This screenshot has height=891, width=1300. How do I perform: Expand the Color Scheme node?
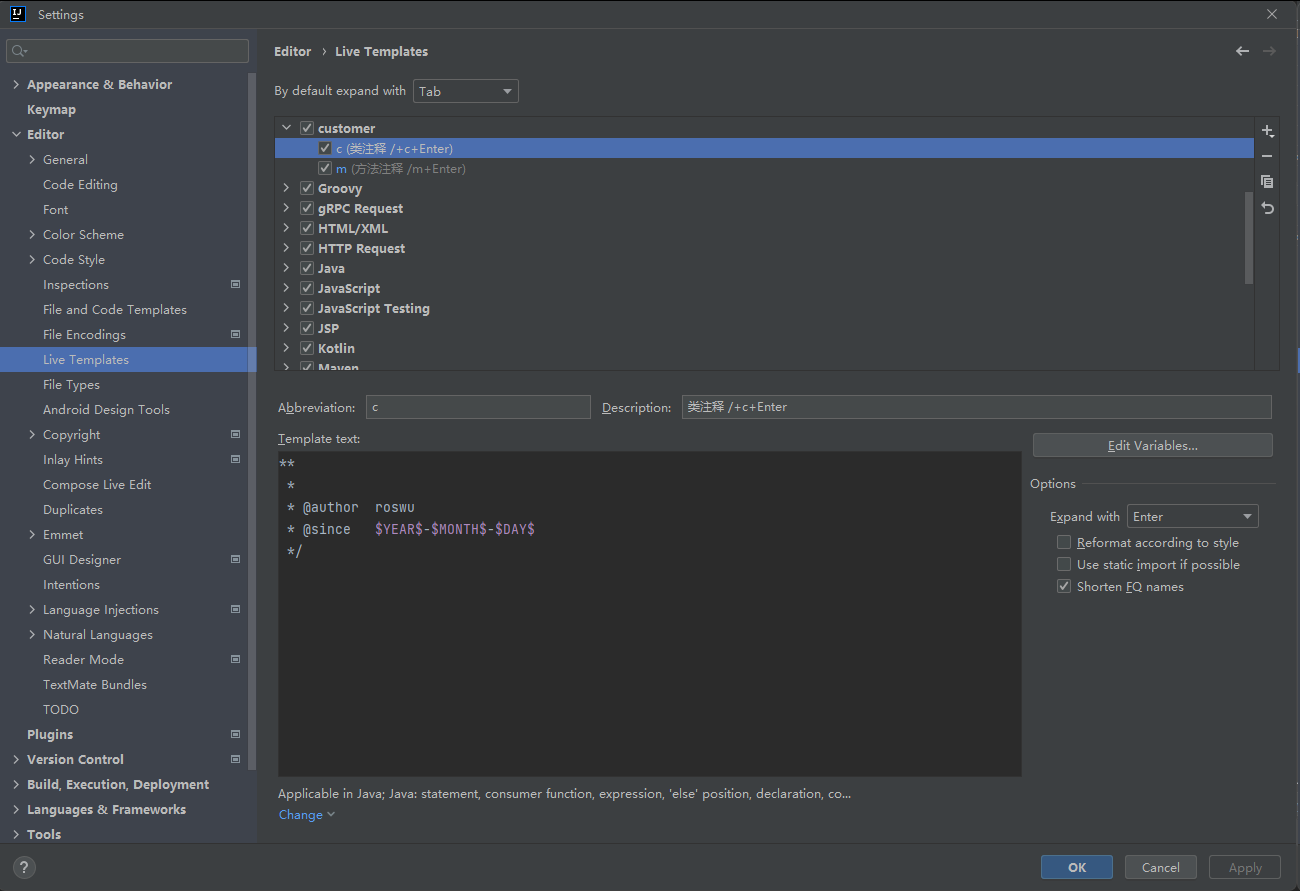point(32,234)
